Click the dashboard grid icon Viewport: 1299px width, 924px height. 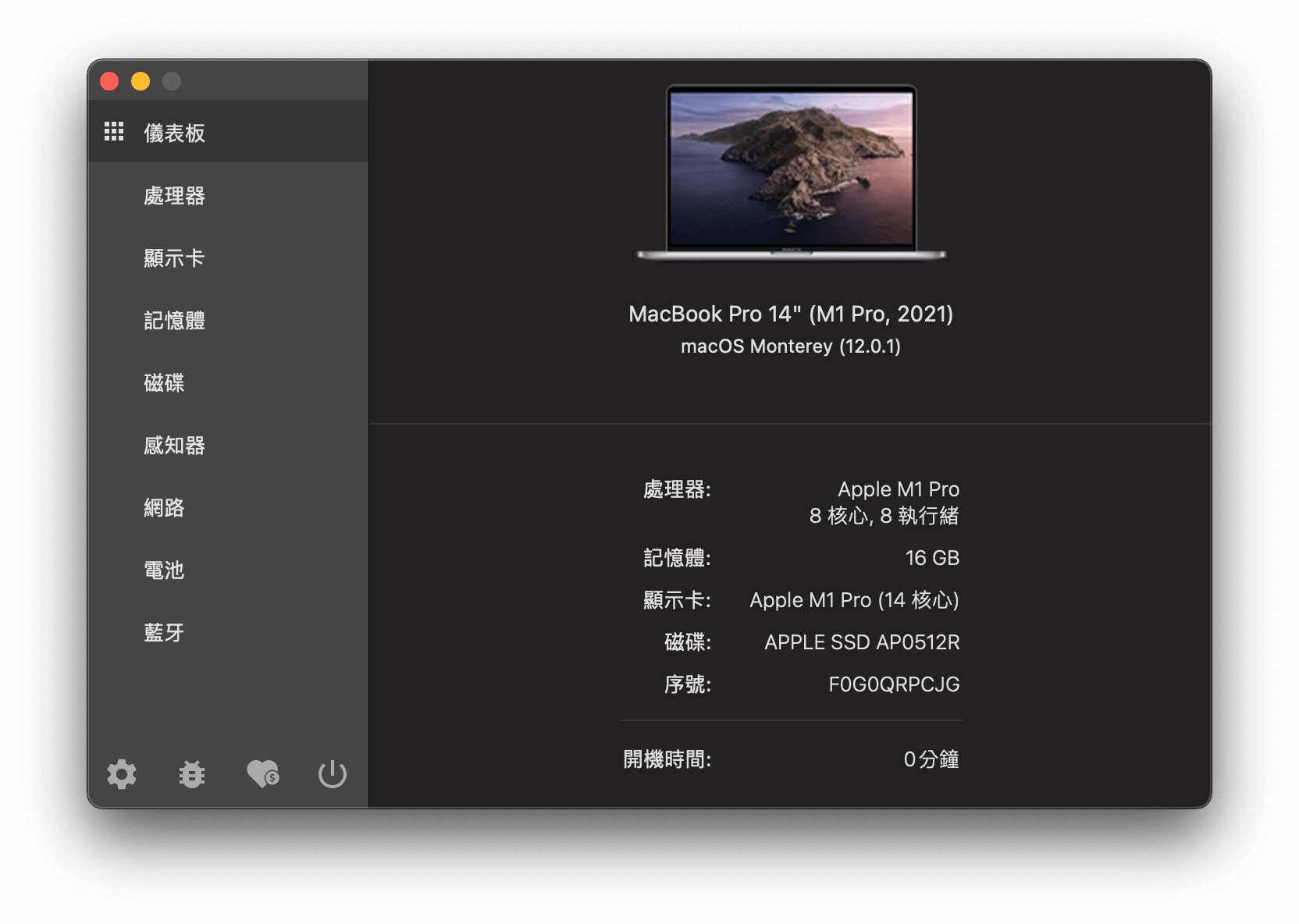click(x=114, y=132)
